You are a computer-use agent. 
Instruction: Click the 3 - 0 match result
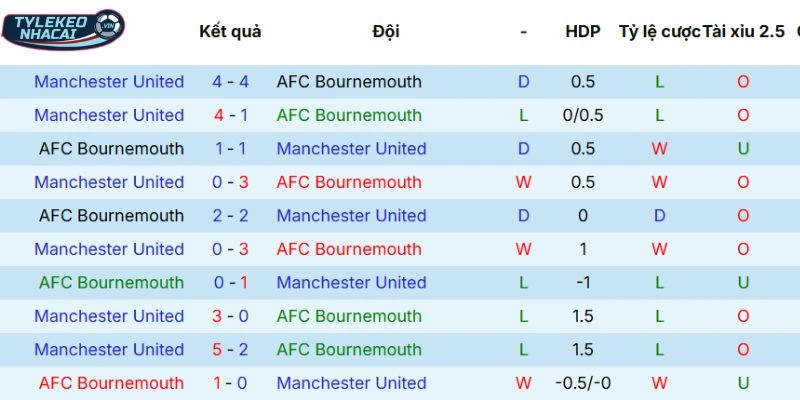tap(231, 316)
